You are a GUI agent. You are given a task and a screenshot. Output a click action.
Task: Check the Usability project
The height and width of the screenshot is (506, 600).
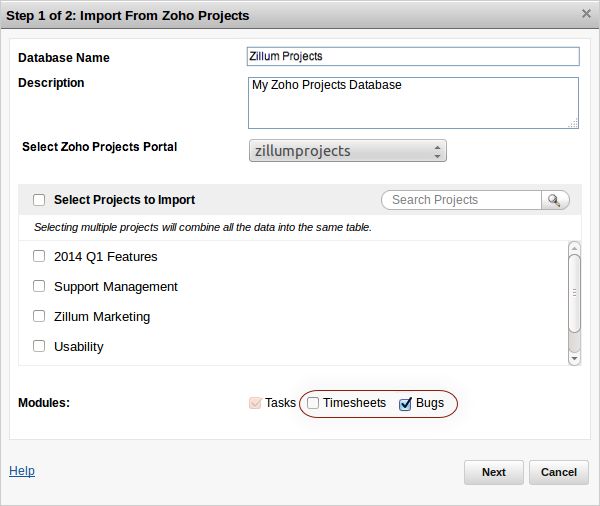(x=39, y=346)
